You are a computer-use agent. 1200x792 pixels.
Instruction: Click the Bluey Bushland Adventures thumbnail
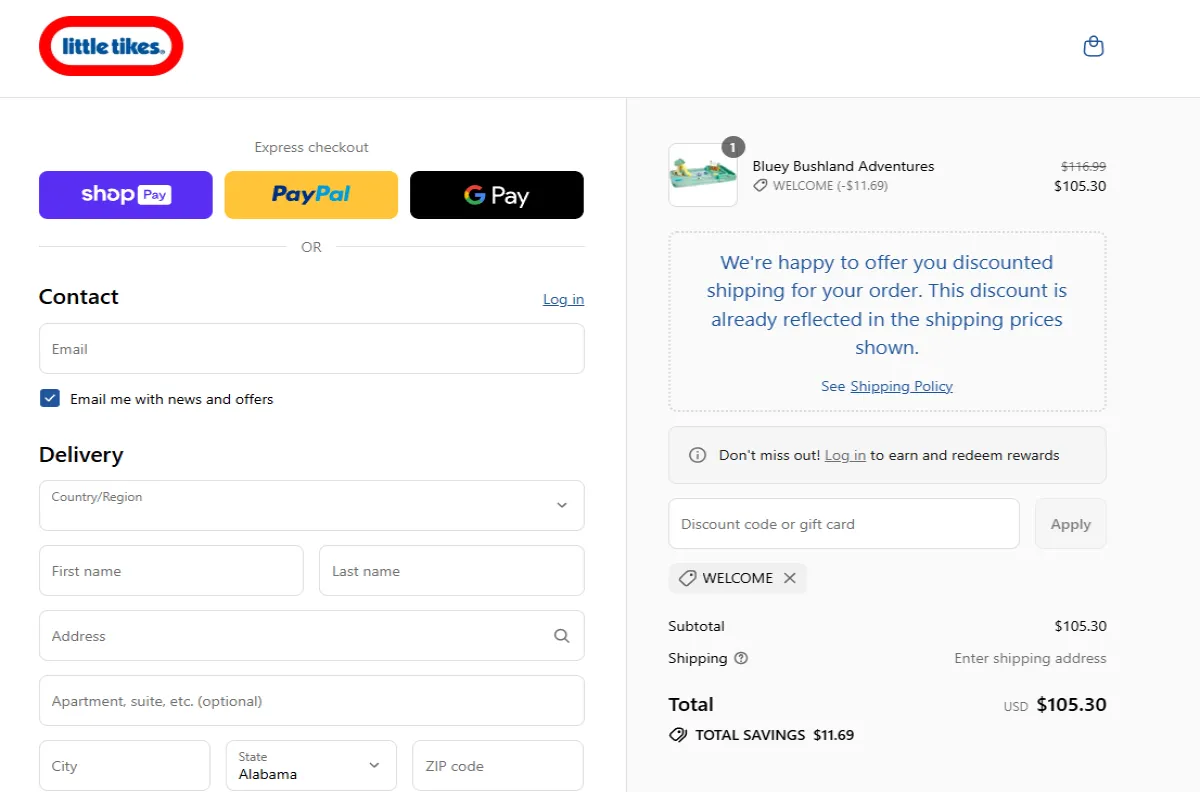click(702, 174)
